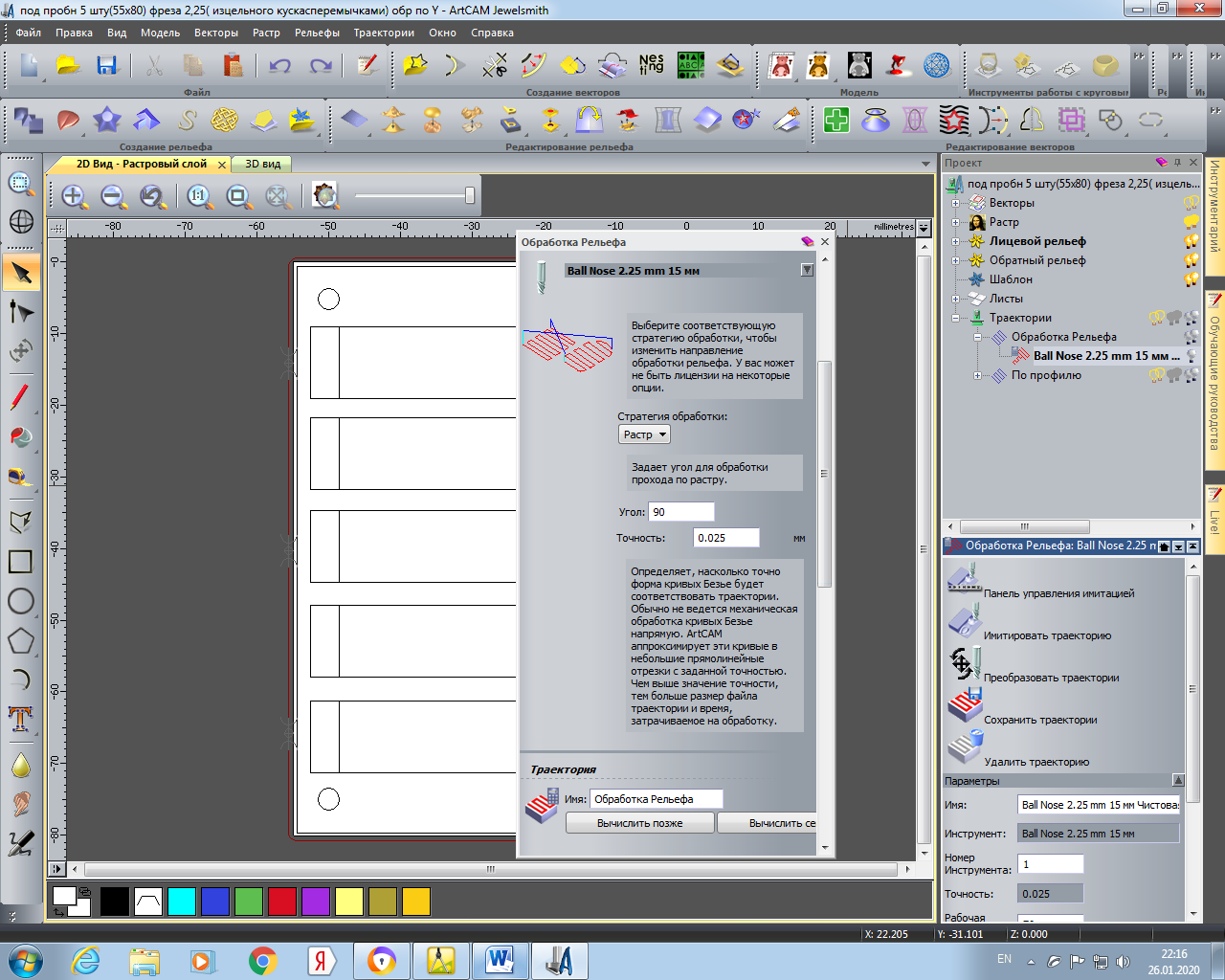Click Сохранить траектории link
This screenshot has height=980, width=1225.
1040,720
